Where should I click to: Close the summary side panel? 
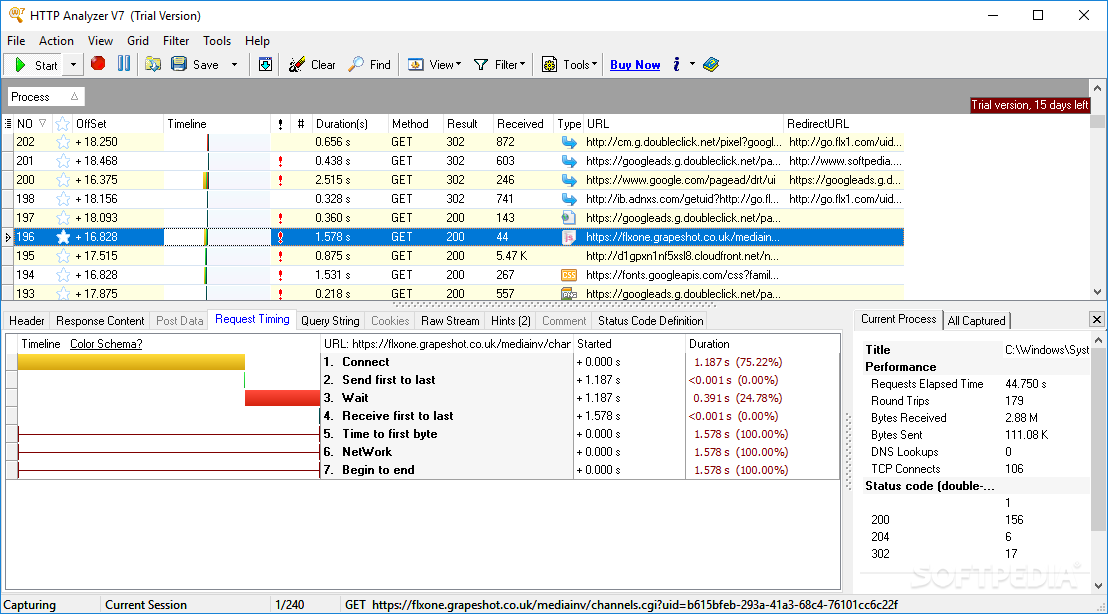(1097, 319)
